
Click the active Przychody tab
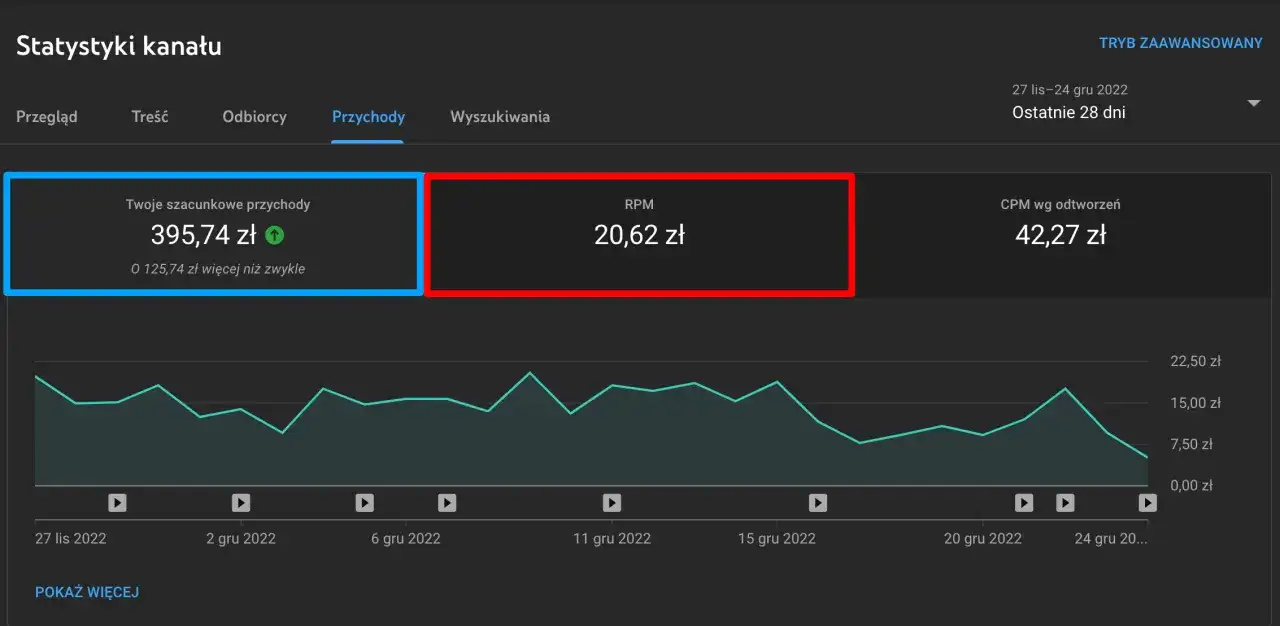[368, 116]
